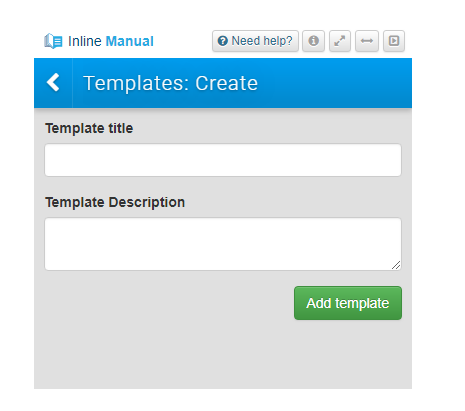465x411 pixels.
Task: Go back using the white chevron arrow
Action: point(53,82)
